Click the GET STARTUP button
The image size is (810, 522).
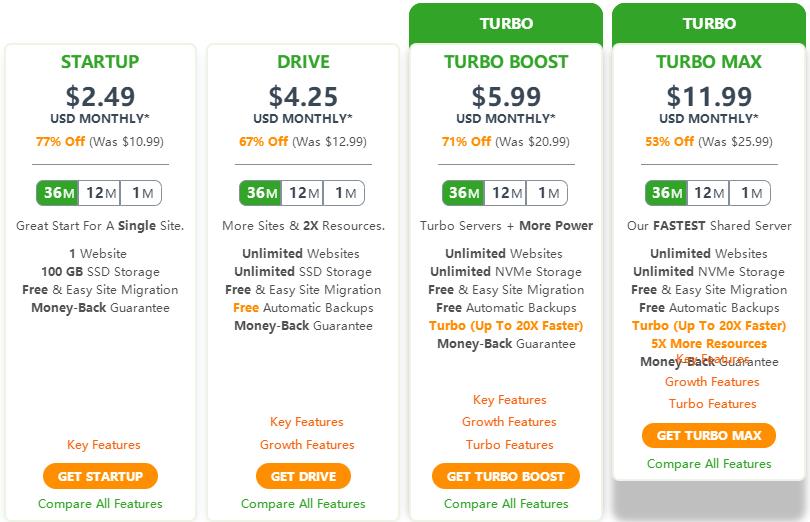[x=100, y=476]
